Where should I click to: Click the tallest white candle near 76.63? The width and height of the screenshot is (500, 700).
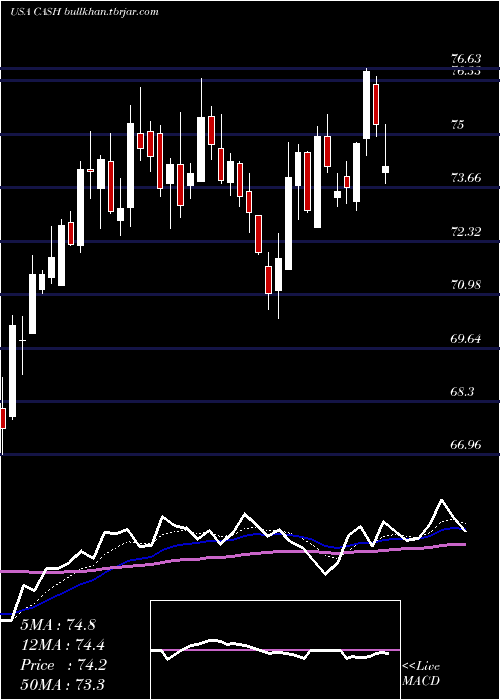[x=367, y=105]
